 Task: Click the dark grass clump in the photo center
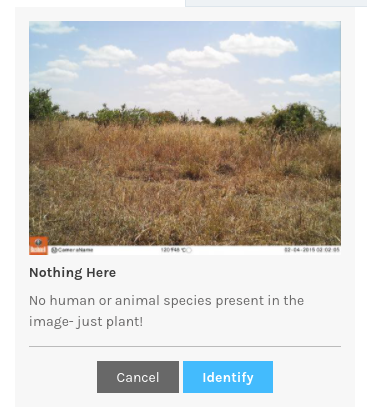point(192,174)
